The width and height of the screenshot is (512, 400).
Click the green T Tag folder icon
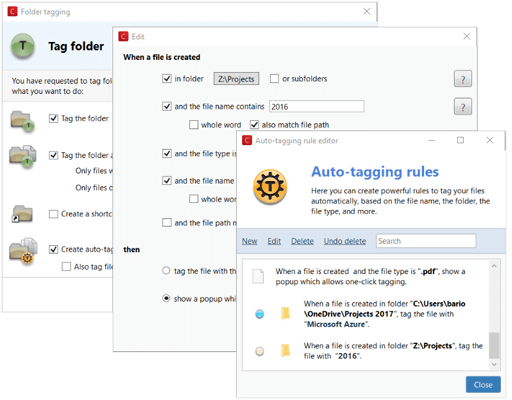pos(23,46)
